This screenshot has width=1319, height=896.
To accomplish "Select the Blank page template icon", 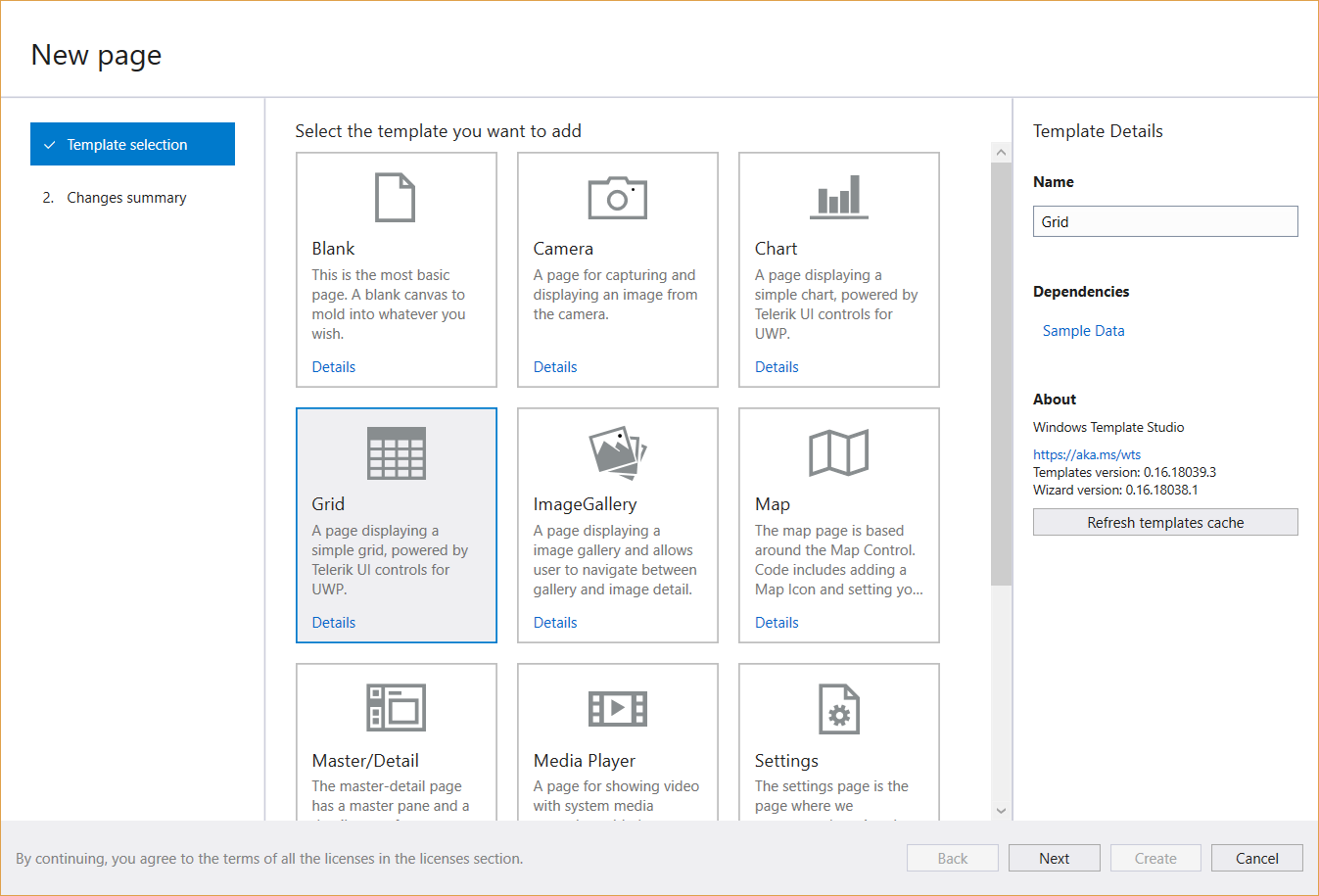I will click(x=396, y=197).
